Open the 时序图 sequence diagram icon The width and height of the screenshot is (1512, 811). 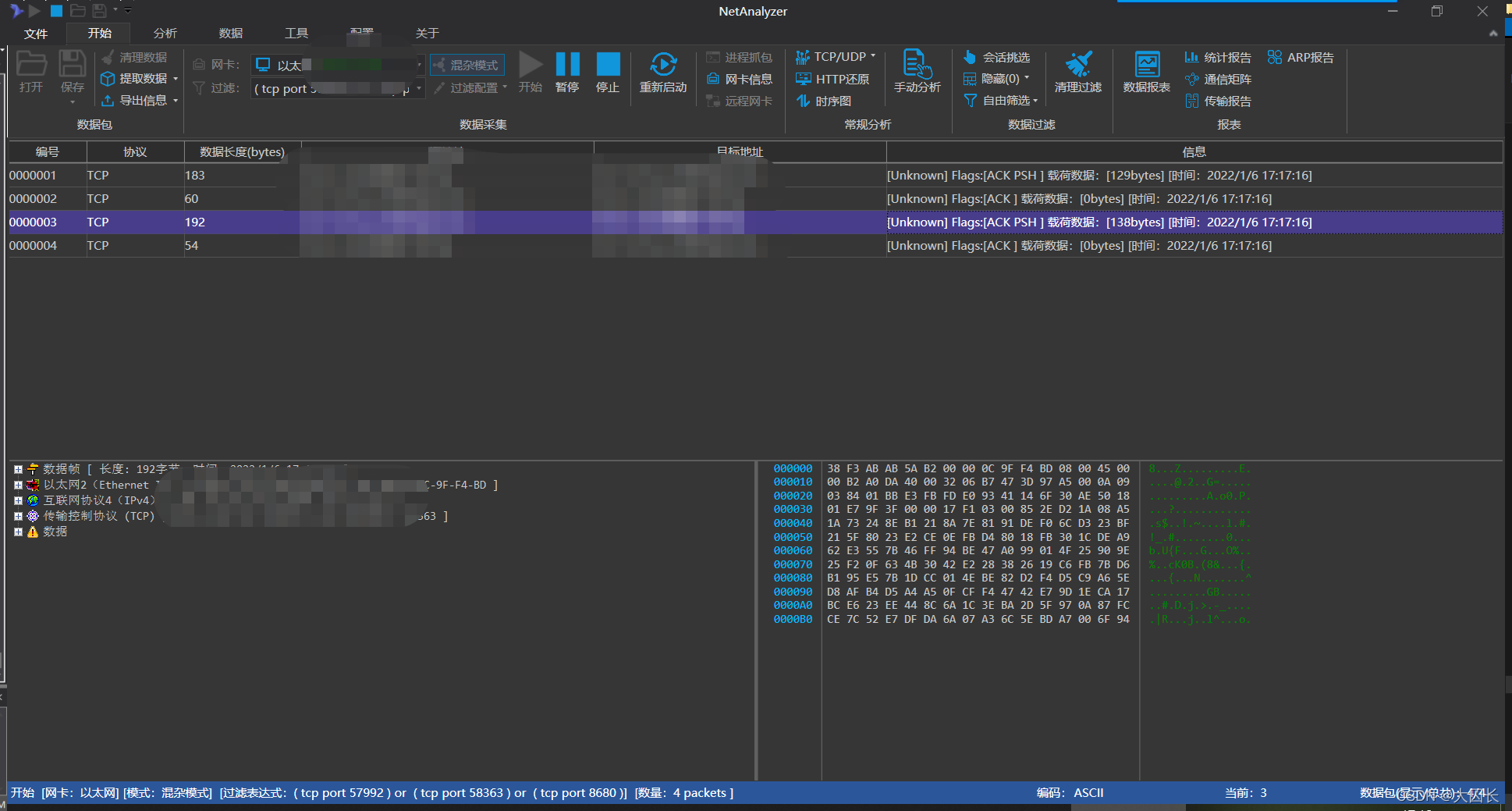click(803, 101)
